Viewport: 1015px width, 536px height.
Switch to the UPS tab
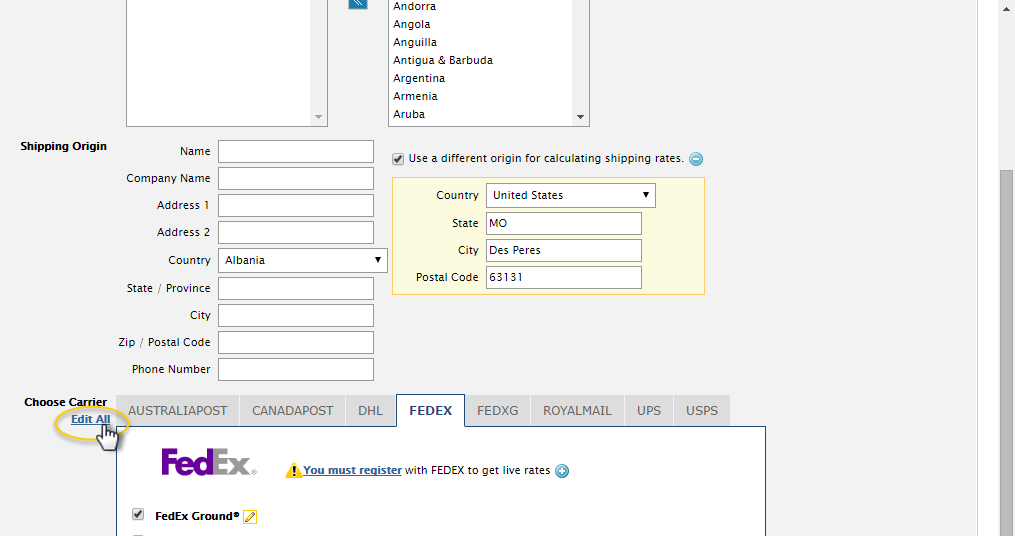pos(649,411)
